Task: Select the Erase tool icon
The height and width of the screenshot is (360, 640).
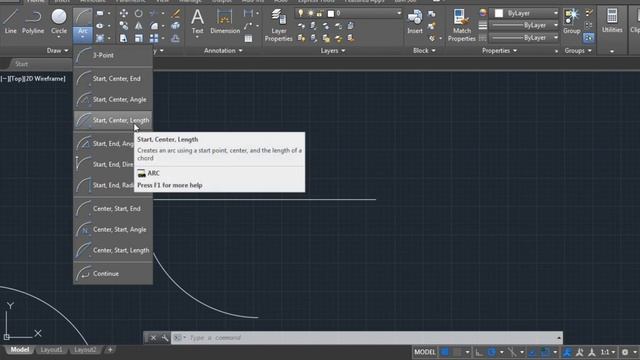Action: coord(176,13)
